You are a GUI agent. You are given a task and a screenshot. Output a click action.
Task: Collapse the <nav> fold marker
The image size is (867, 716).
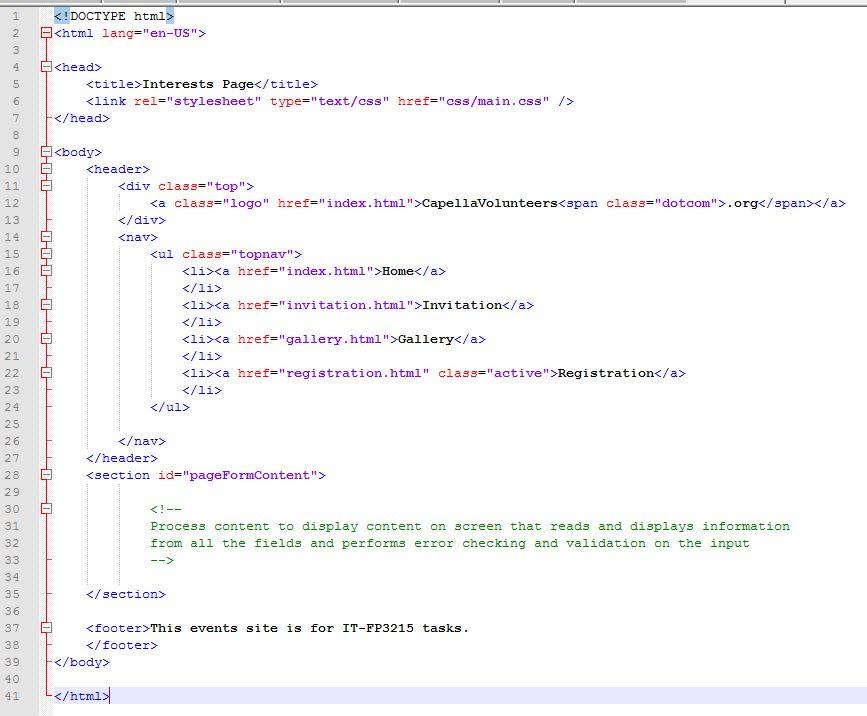tap(46, 237)
